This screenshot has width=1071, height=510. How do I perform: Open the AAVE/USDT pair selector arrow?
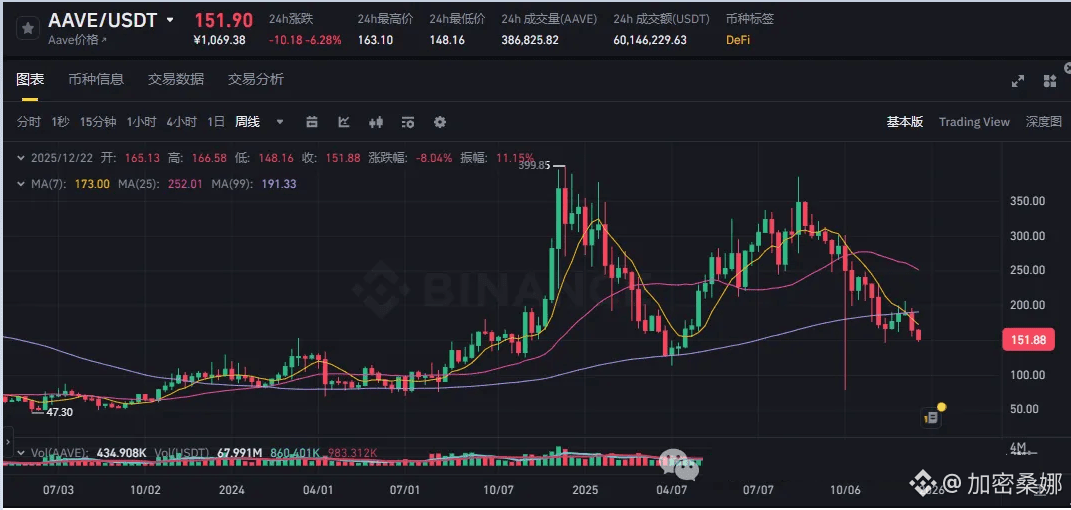pyautogui.click(x=170, y=20)
